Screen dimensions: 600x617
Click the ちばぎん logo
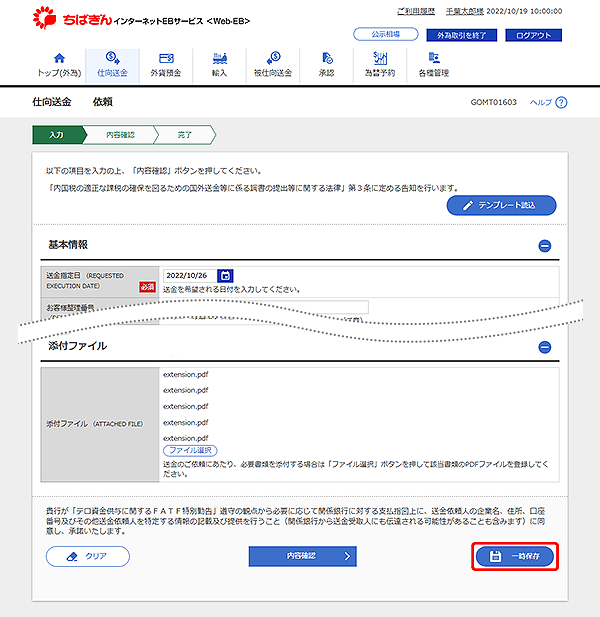(x=72, y=18)
